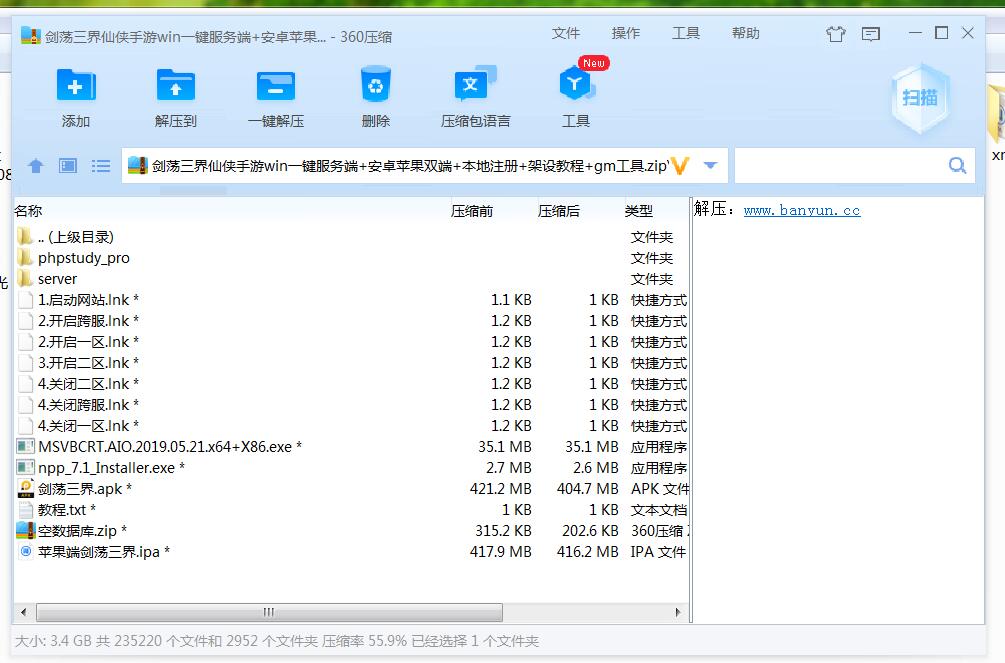Screen dimensions: 1005x663
Task: Go up one directory with arrow icon
Action: 36,166
